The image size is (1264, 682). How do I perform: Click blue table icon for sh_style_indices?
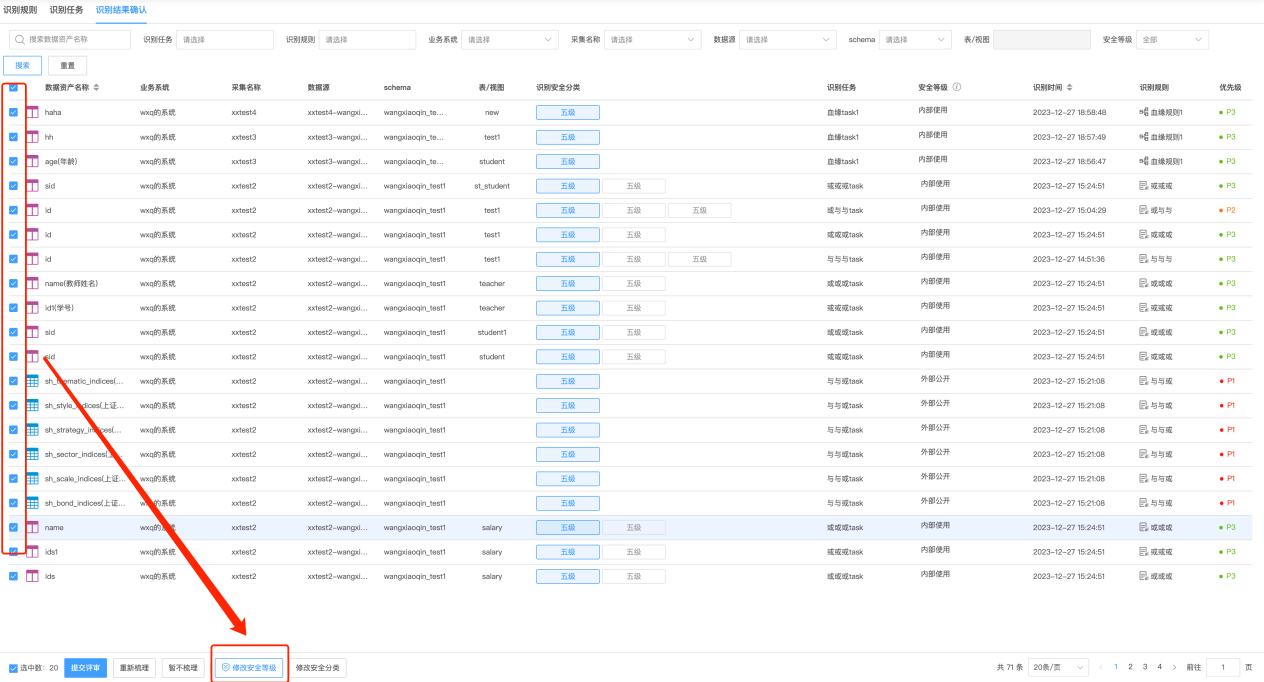point(32,405)
